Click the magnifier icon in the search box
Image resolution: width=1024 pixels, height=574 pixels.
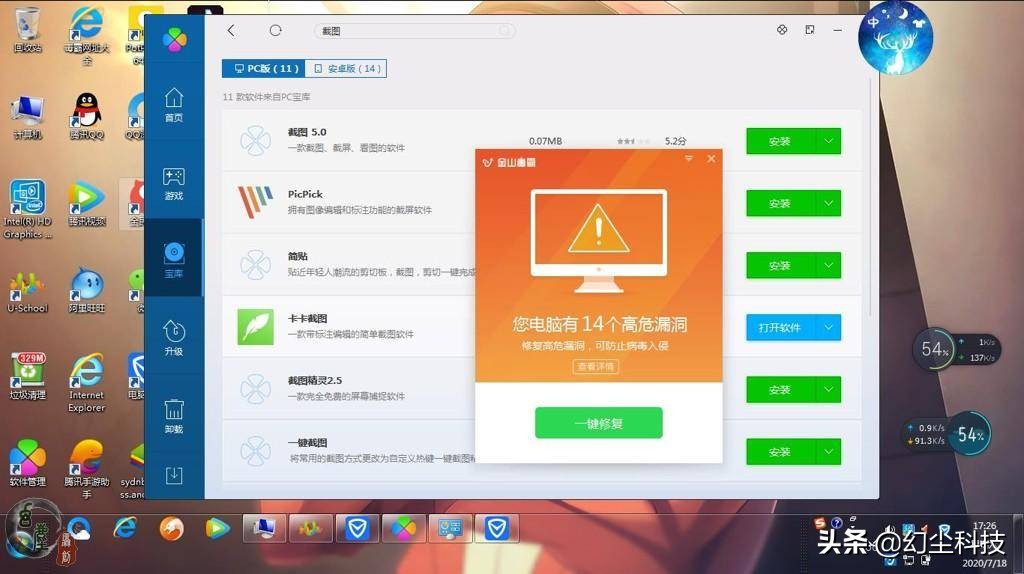pos(505,31)
